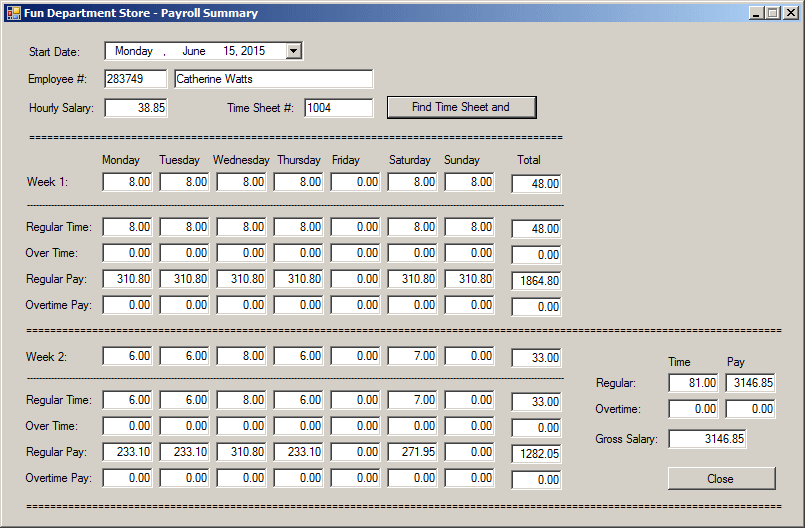The width and height of the screenshot is (805, 528).
Task: Click the employee name field Catherine Watts
Action: point(273,79)
